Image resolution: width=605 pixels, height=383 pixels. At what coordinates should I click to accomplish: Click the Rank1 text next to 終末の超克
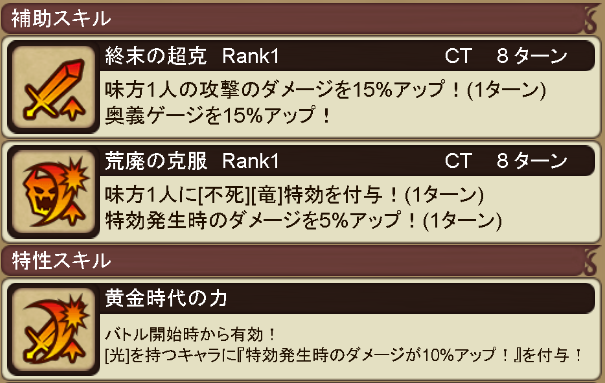click(x=250, y=56)
